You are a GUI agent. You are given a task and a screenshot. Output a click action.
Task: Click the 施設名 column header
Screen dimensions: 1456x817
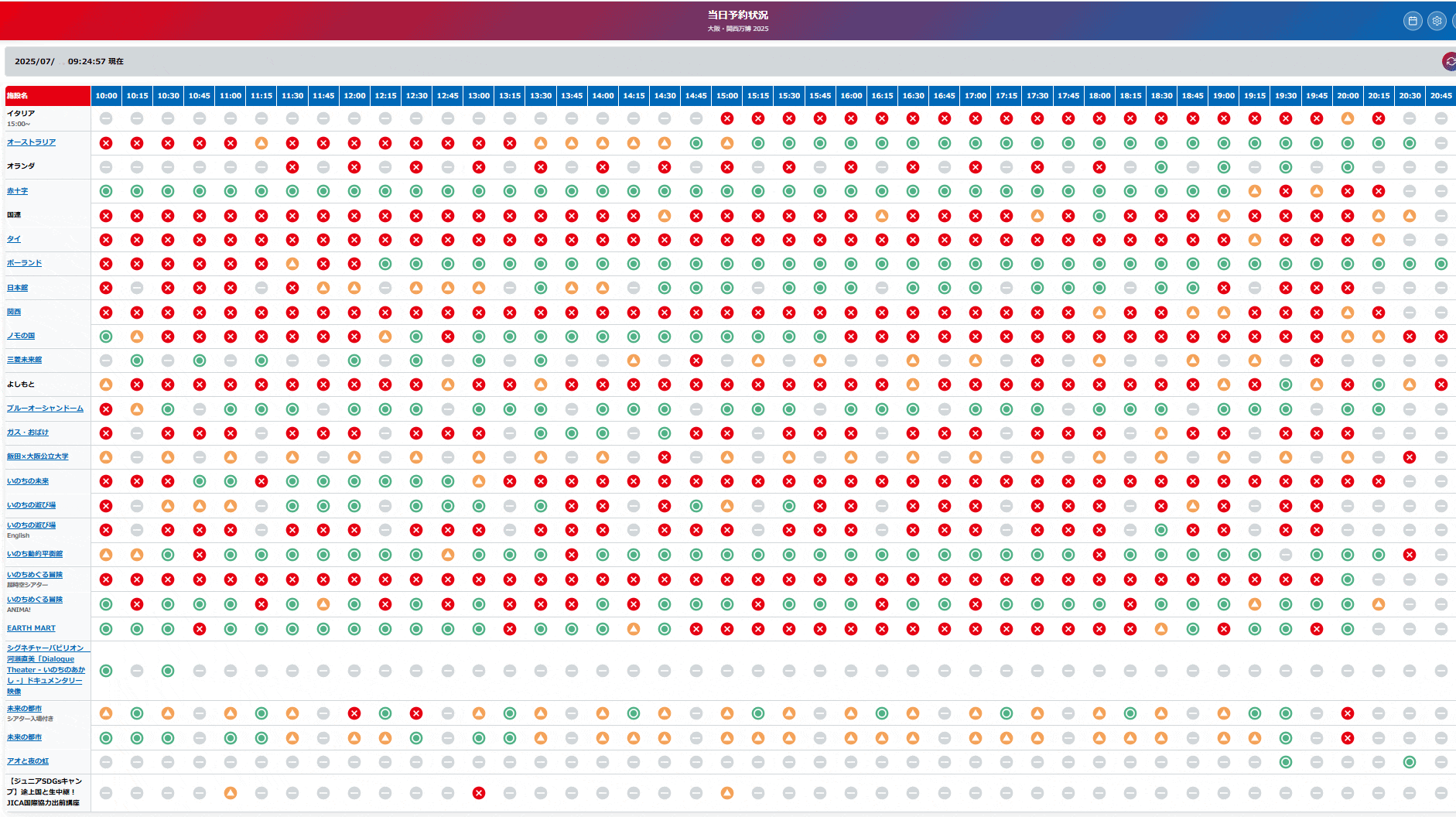point(18,96)
